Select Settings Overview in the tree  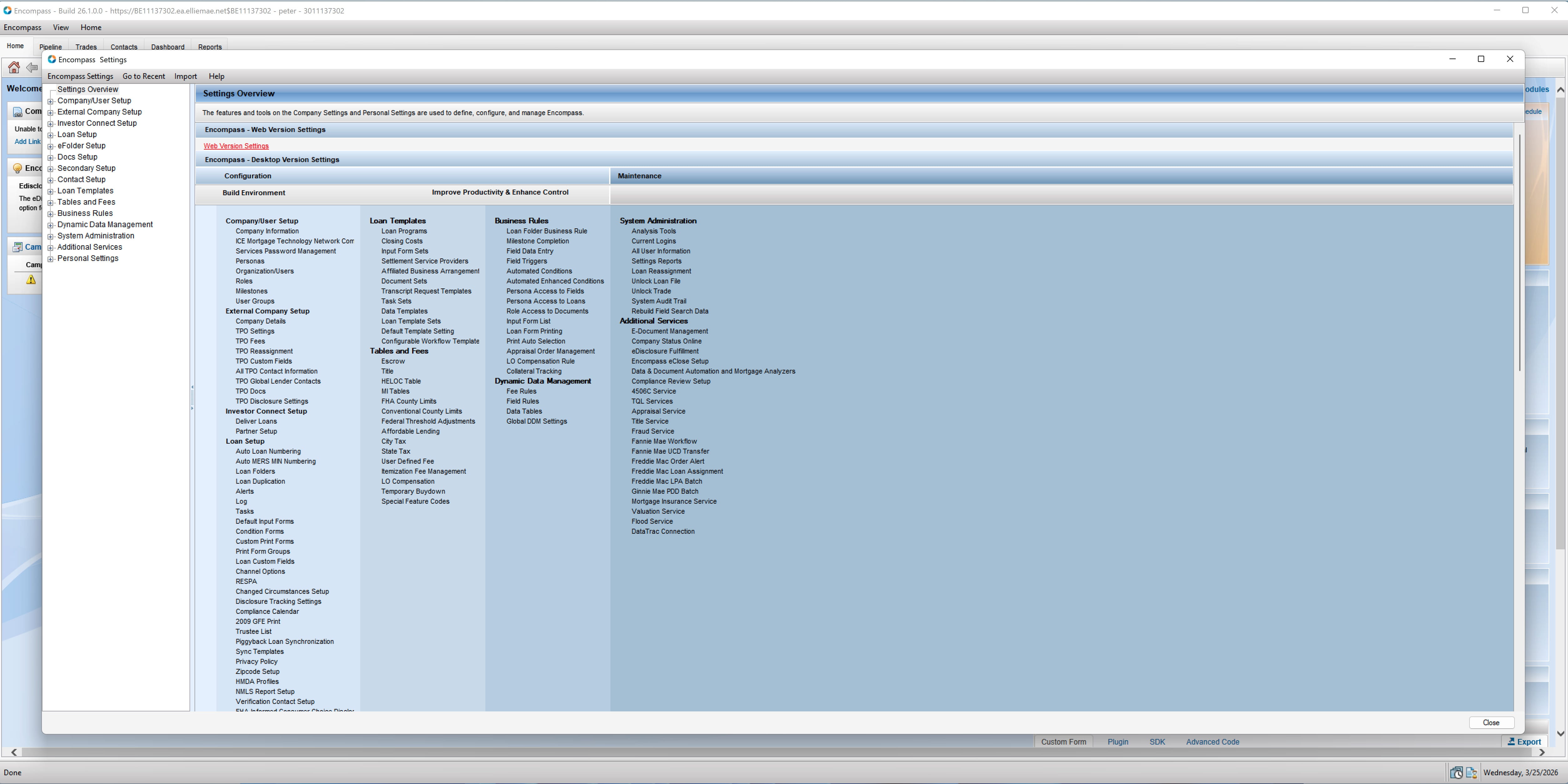[x=88, y=89]
